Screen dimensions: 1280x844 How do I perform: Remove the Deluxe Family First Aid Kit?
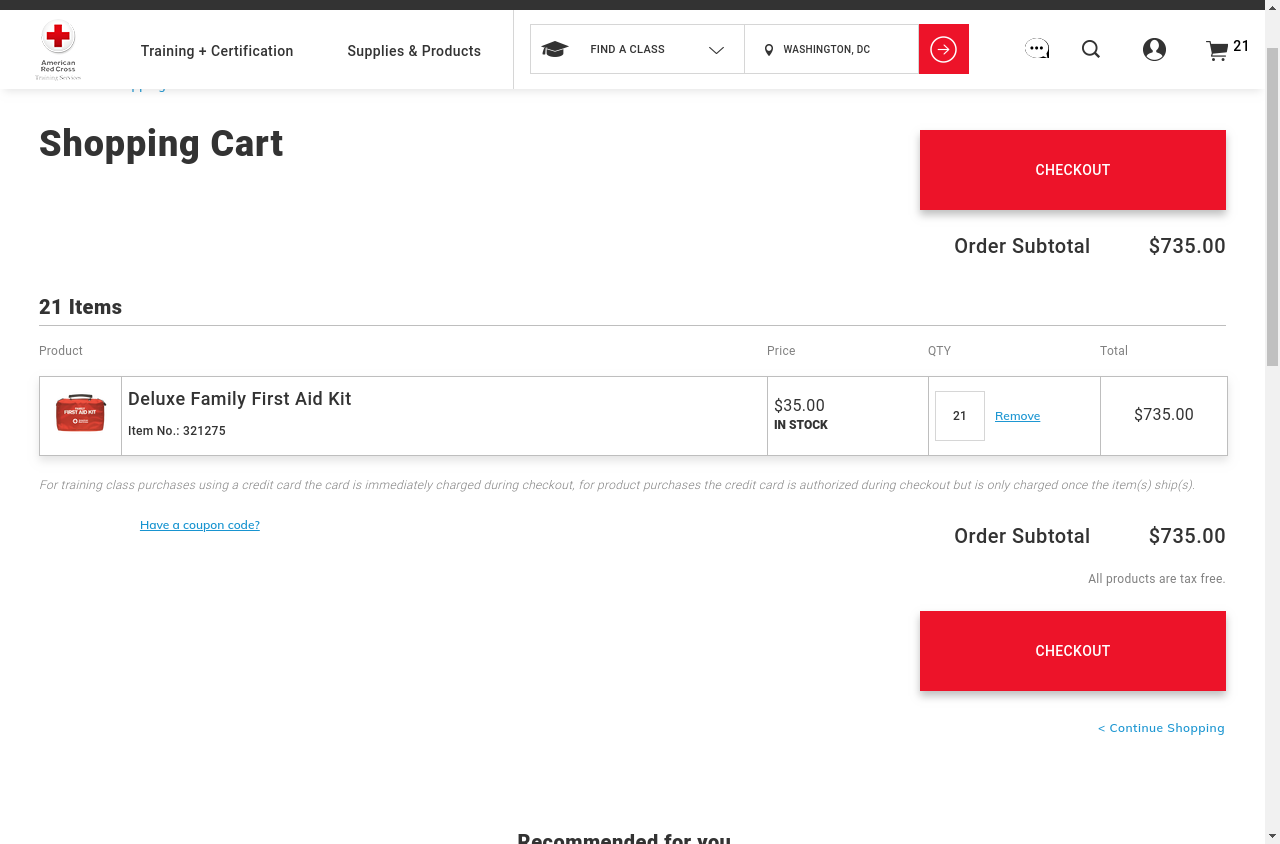pos(1017,416)
